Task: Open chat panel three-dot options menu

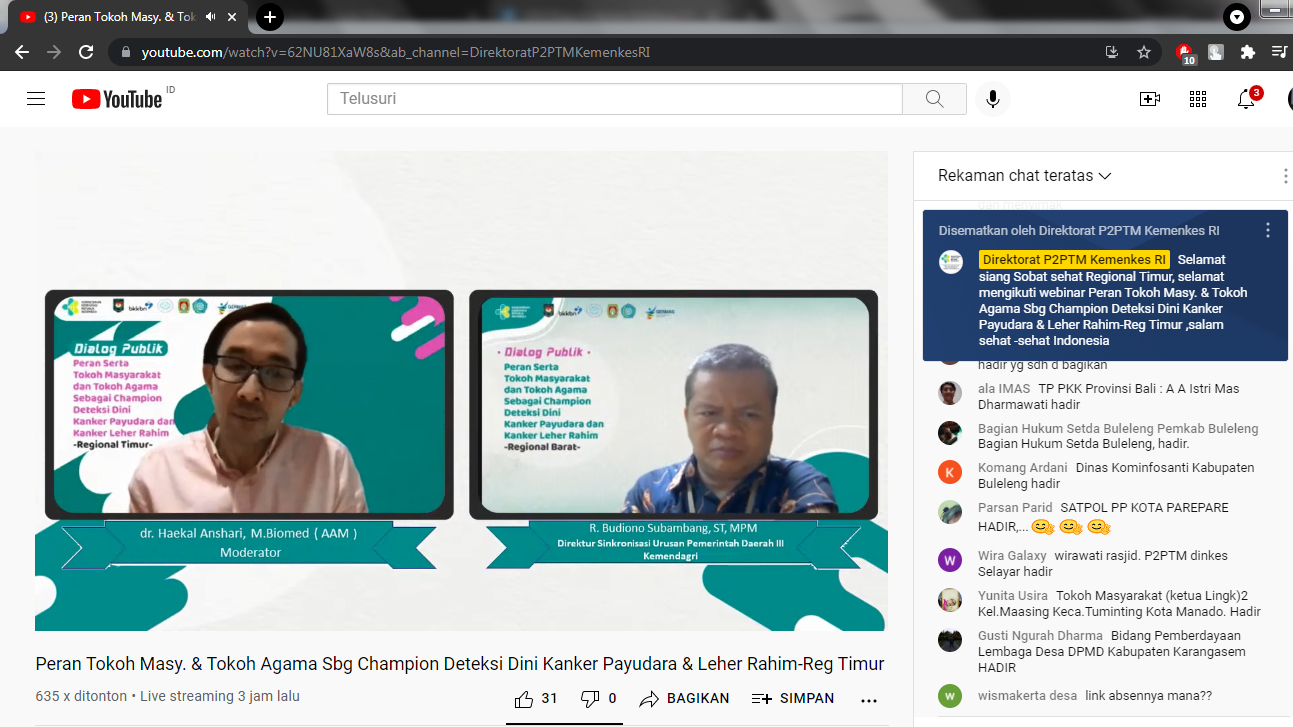Action: pos(1285,177)
